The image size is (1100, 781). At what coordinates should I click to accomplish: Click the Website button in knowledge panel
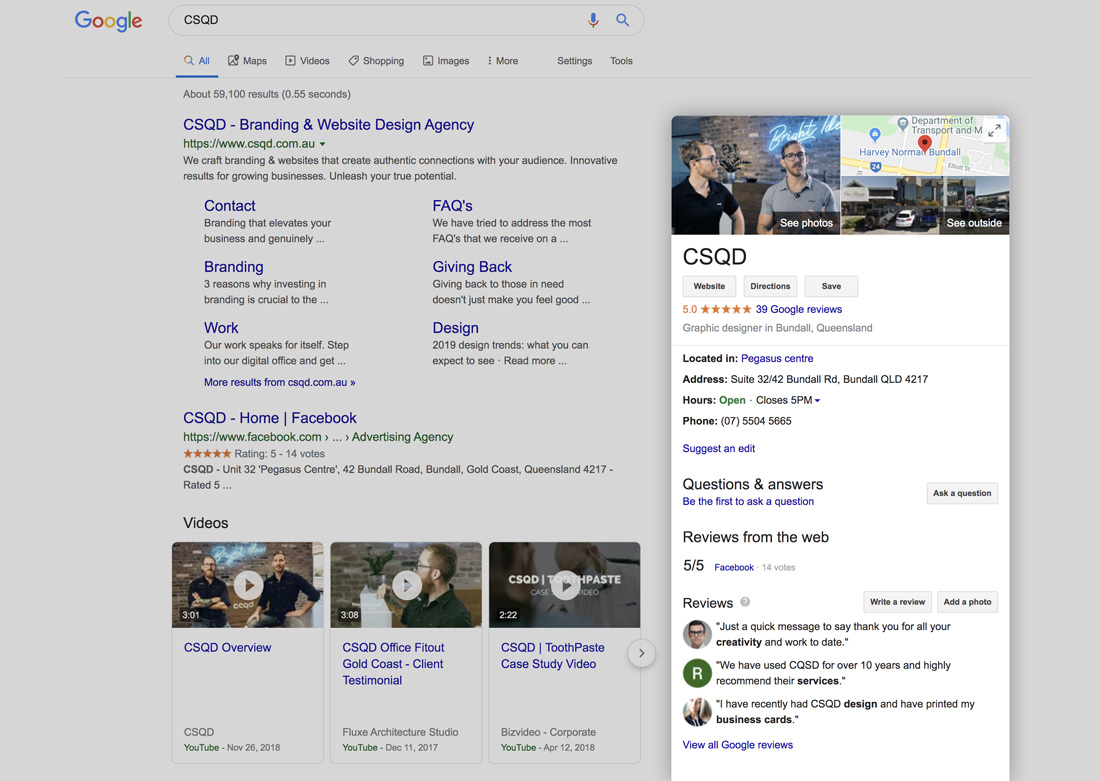tap(709, 286)
